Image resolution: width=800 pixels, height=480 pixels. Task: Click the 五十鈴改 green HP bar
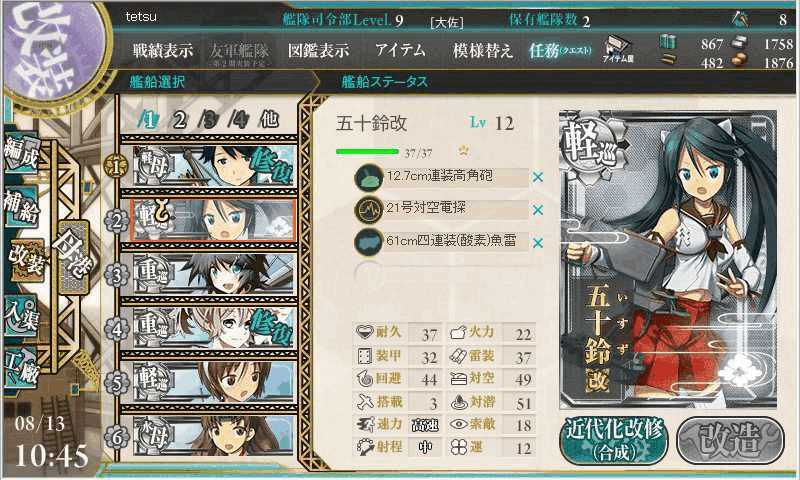pos(367,151)
